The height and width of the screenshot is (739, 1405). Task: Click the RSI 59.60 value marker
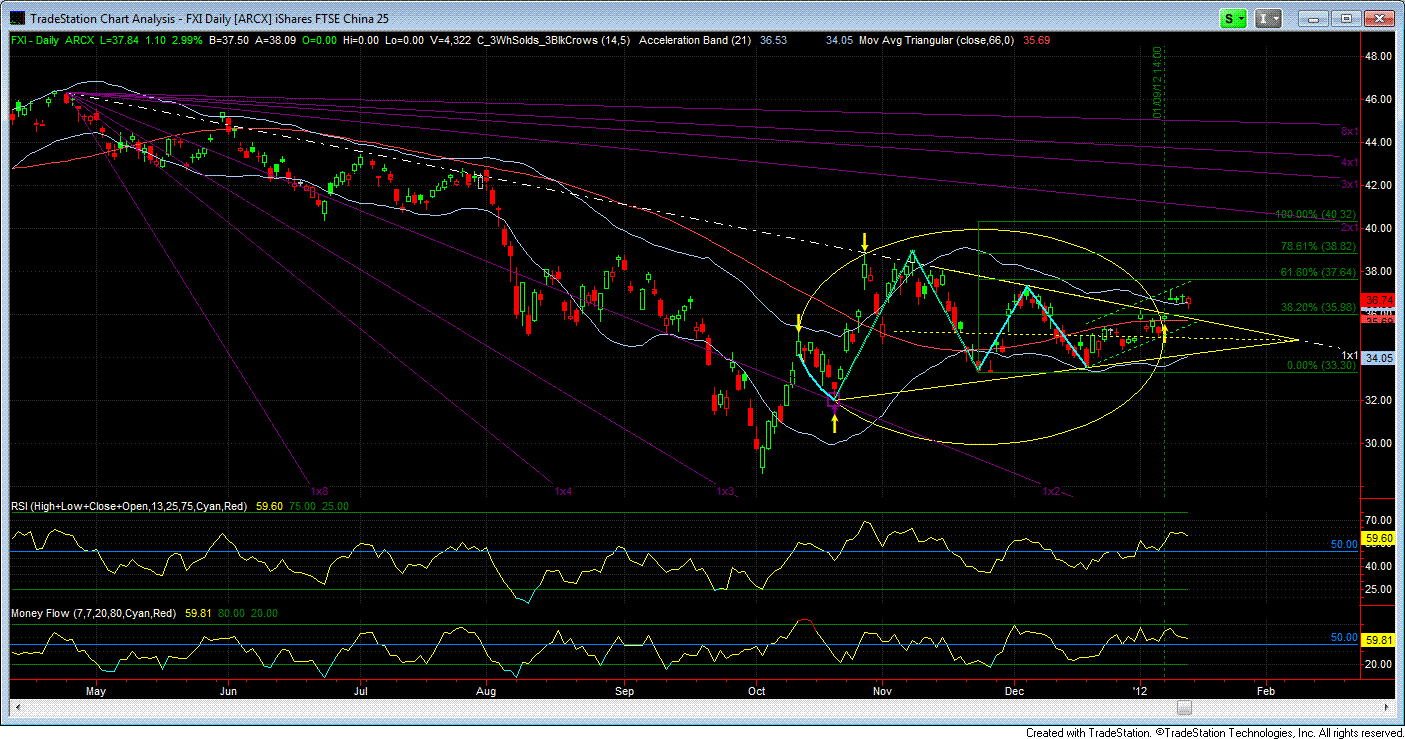[1380, 538]
